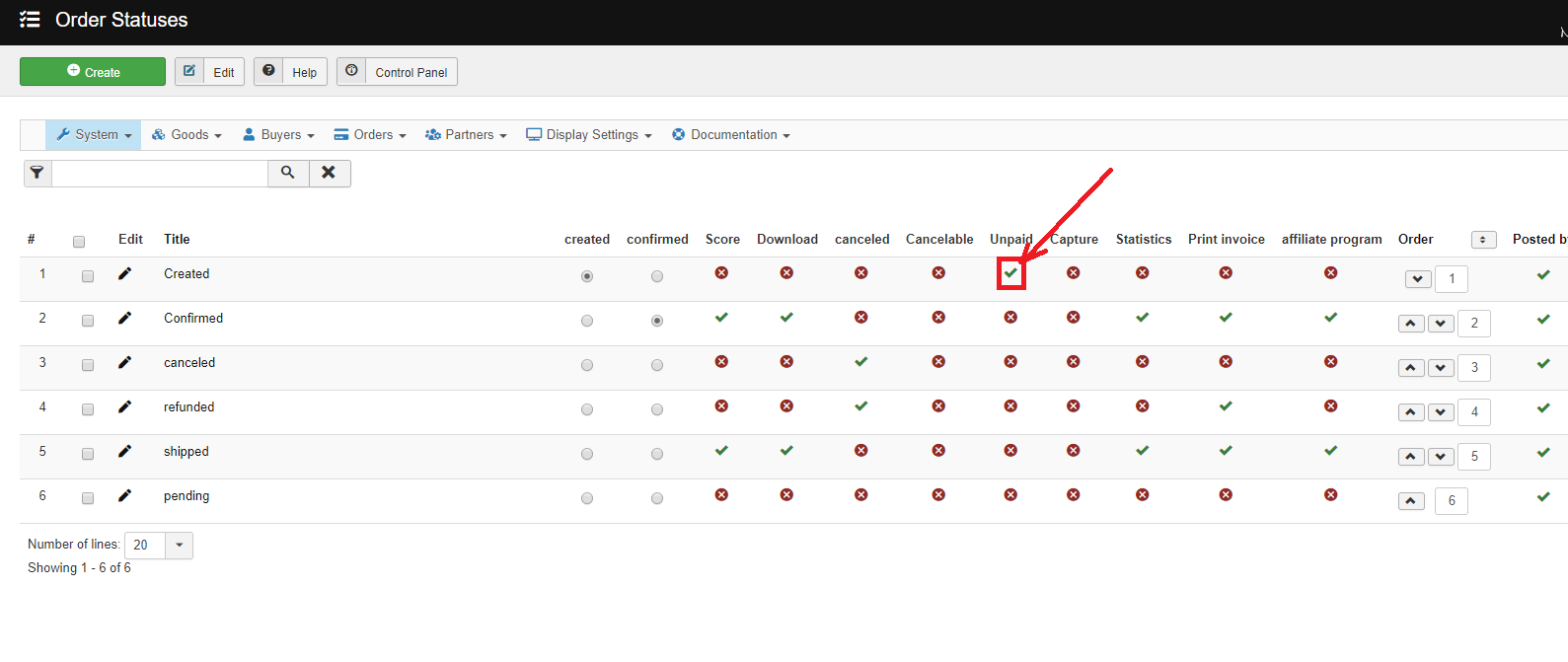The width and height of the screenshot is (1568, 662).
Task: Open the Number of lines dropdown
Action: [x=179, y=545]
